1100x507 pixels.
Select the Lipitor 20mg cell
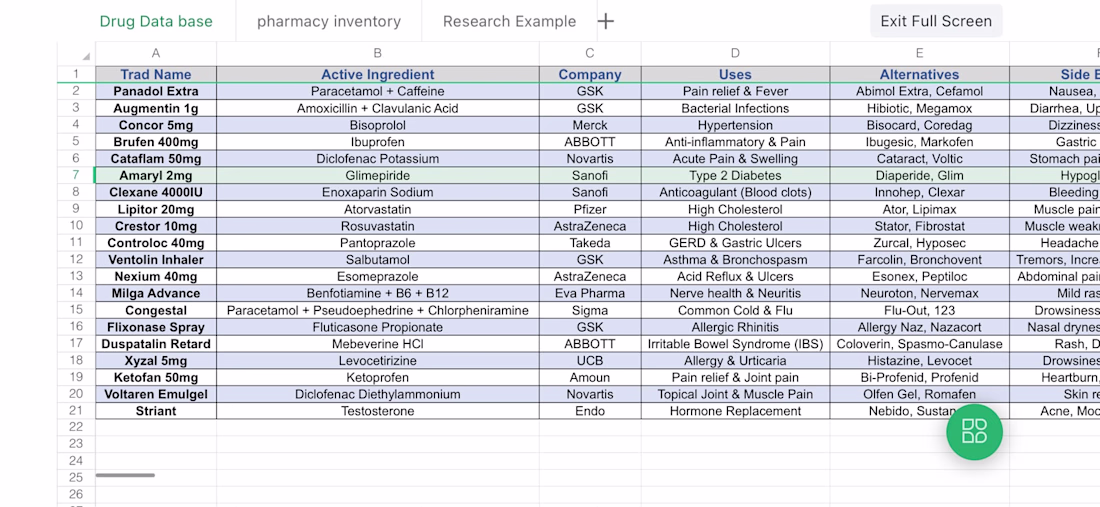pos(156,209)
